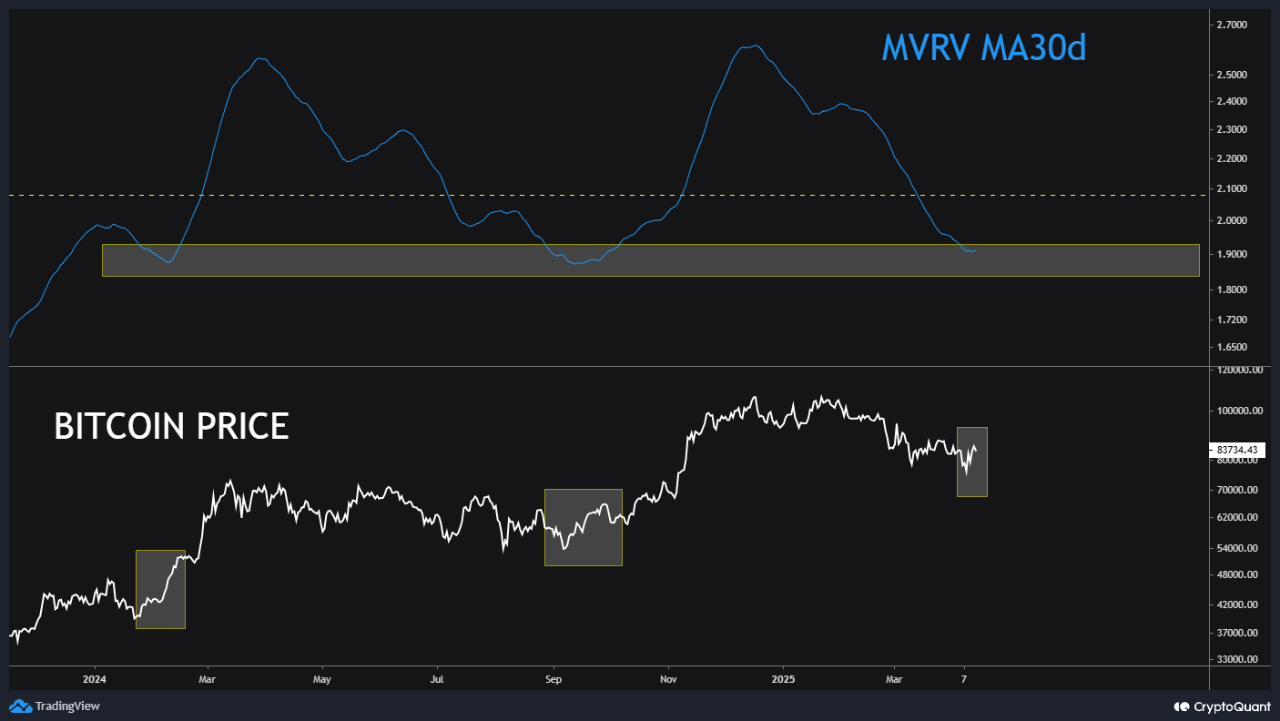The width and height of the screenshot is (1280, 721).
Task: Select the gray box near the February rally
Action: click(x=160, y=588)
